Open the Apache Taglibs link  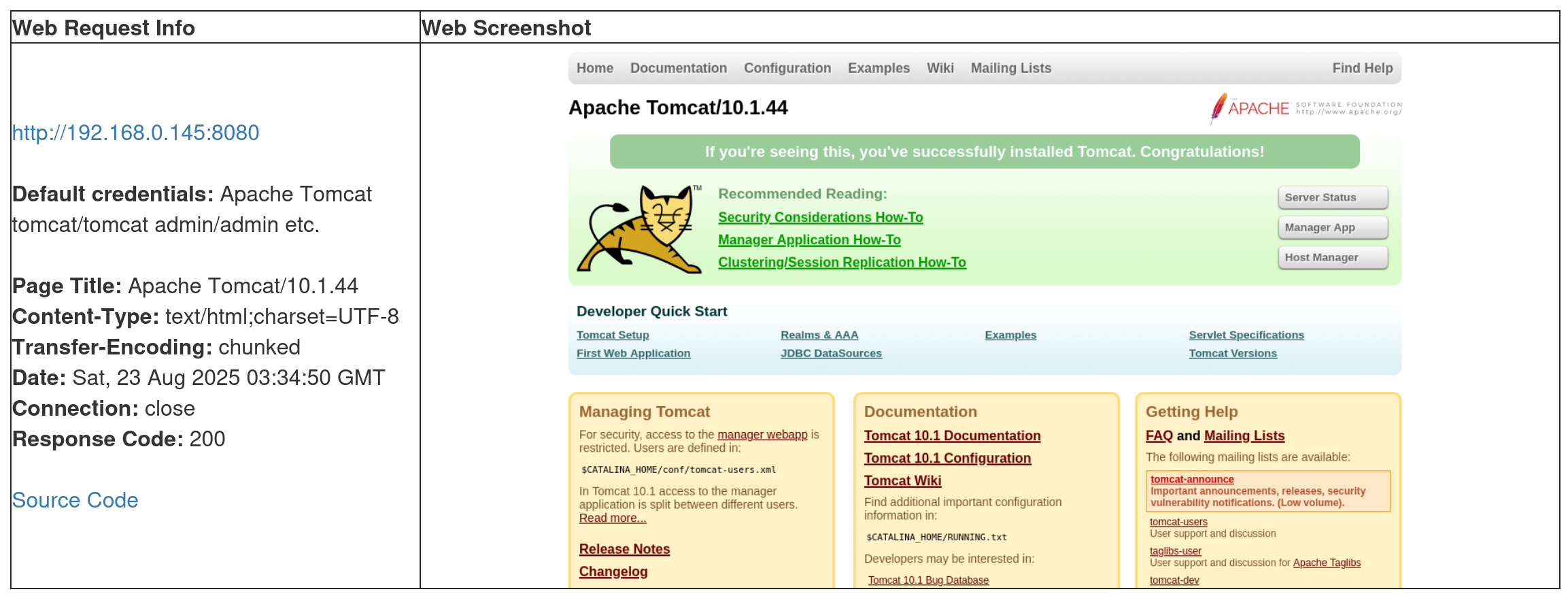pos(1327,563)
